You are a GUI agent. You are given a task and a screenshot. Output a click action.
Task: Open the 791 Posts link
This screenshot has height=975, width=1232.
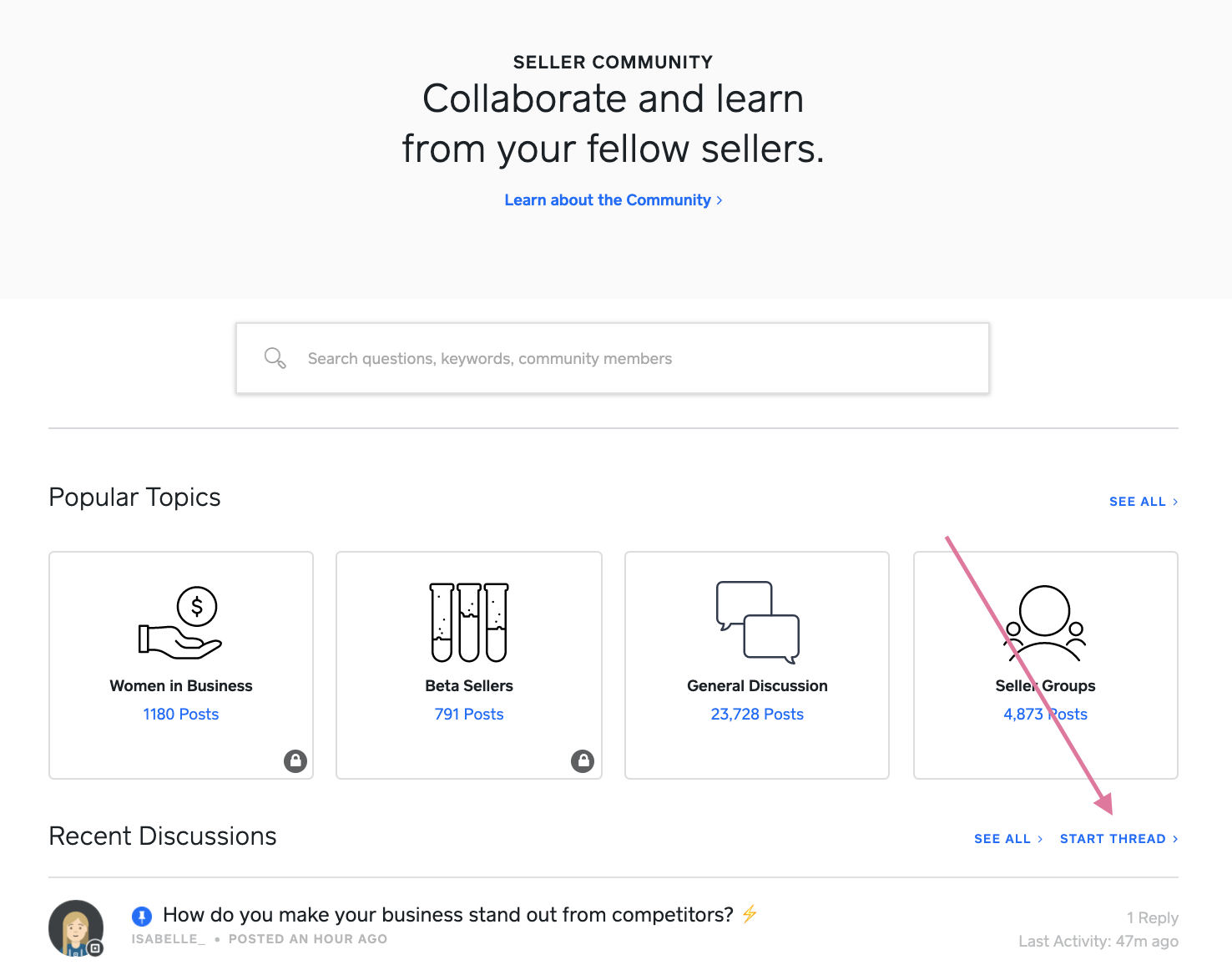pos(469,715)
